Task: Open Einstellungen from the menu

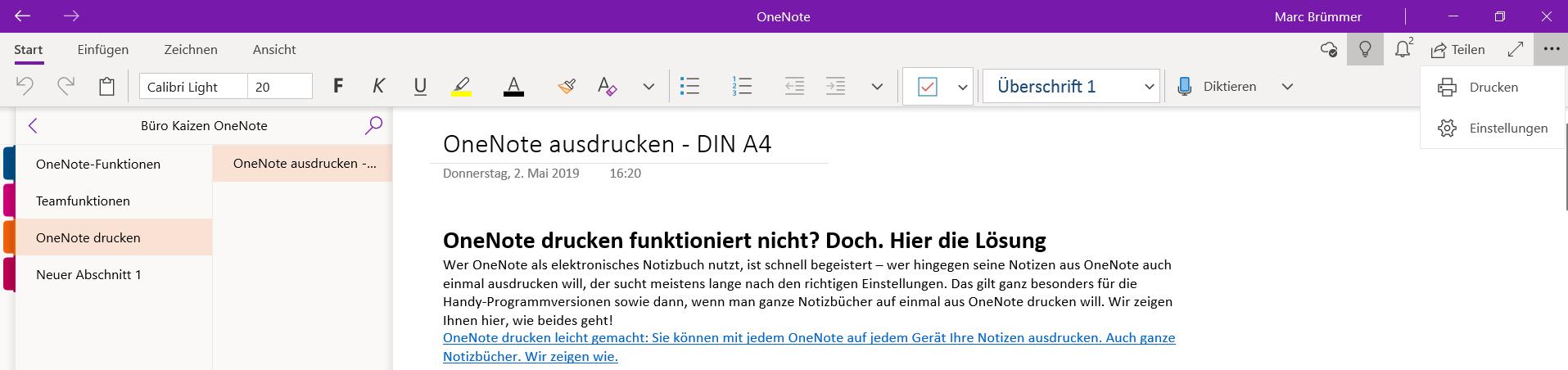Action: [1493, 129]
